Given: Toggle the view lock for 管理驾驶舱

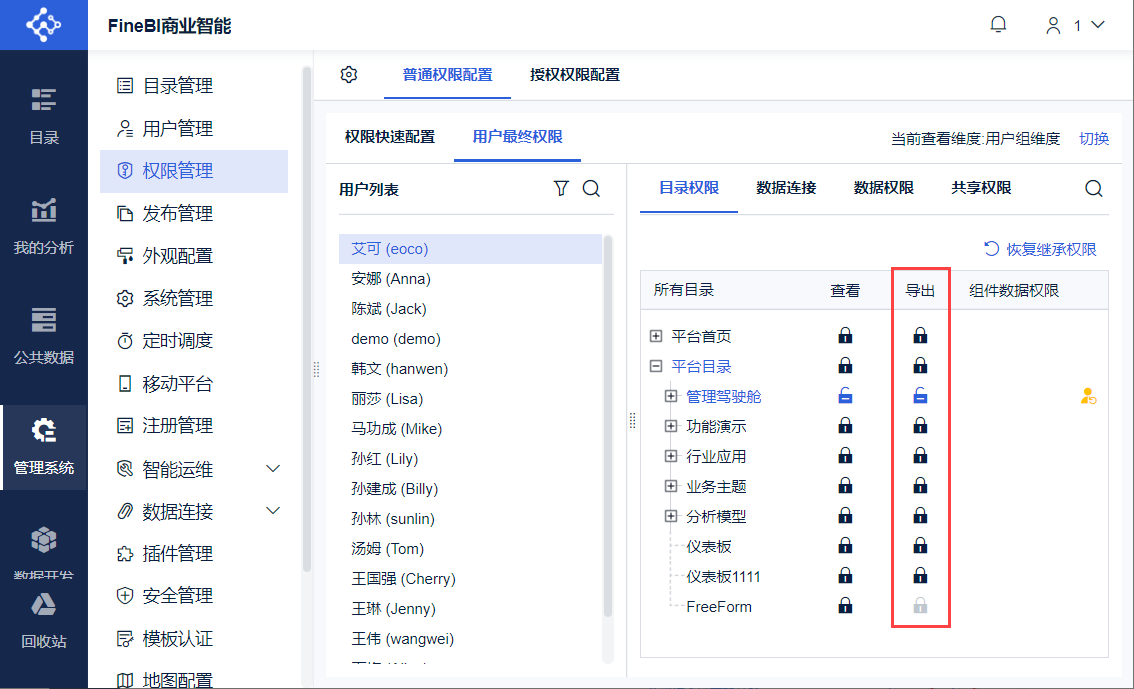Looking at the screenshot, I should (x=845, y=396).
